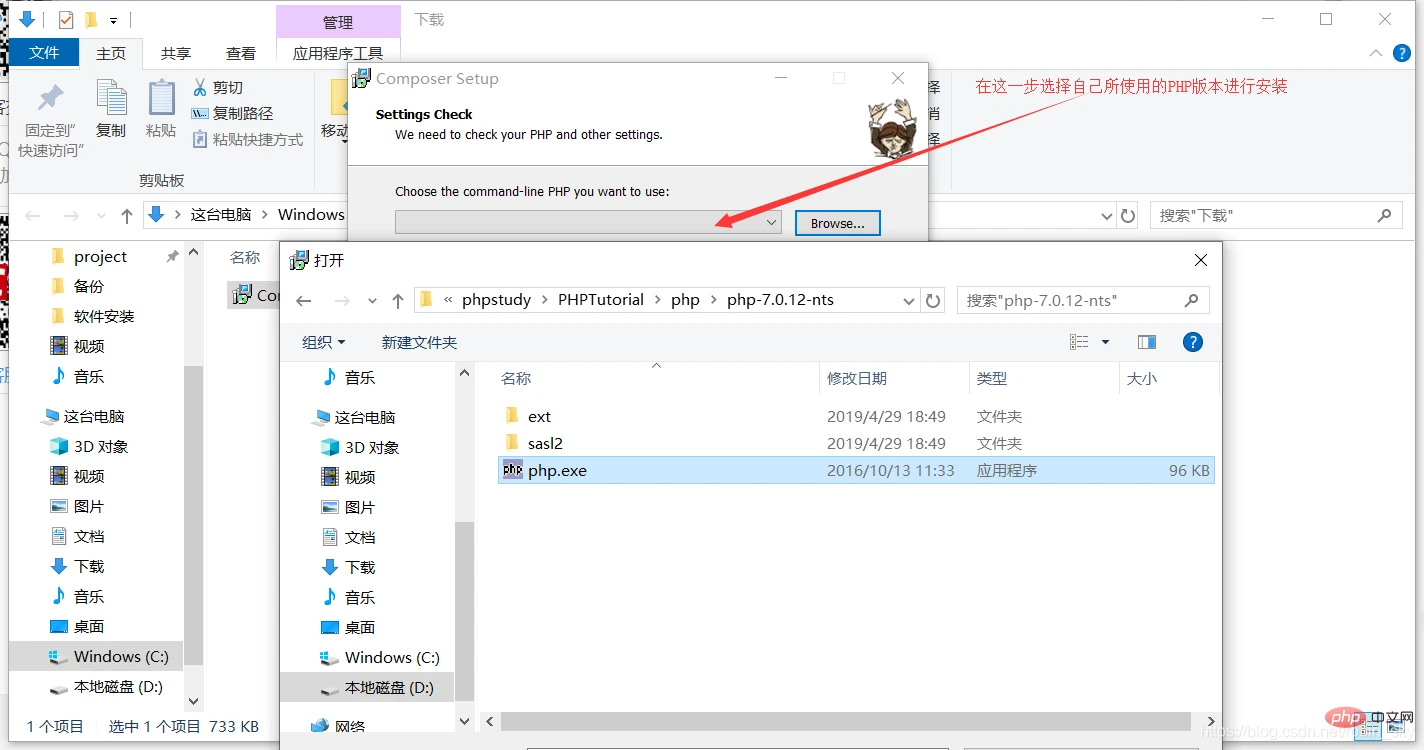Screen dimensions: 1424x750
Task: Open the 组织 dropdown menu
Action: 323,342
